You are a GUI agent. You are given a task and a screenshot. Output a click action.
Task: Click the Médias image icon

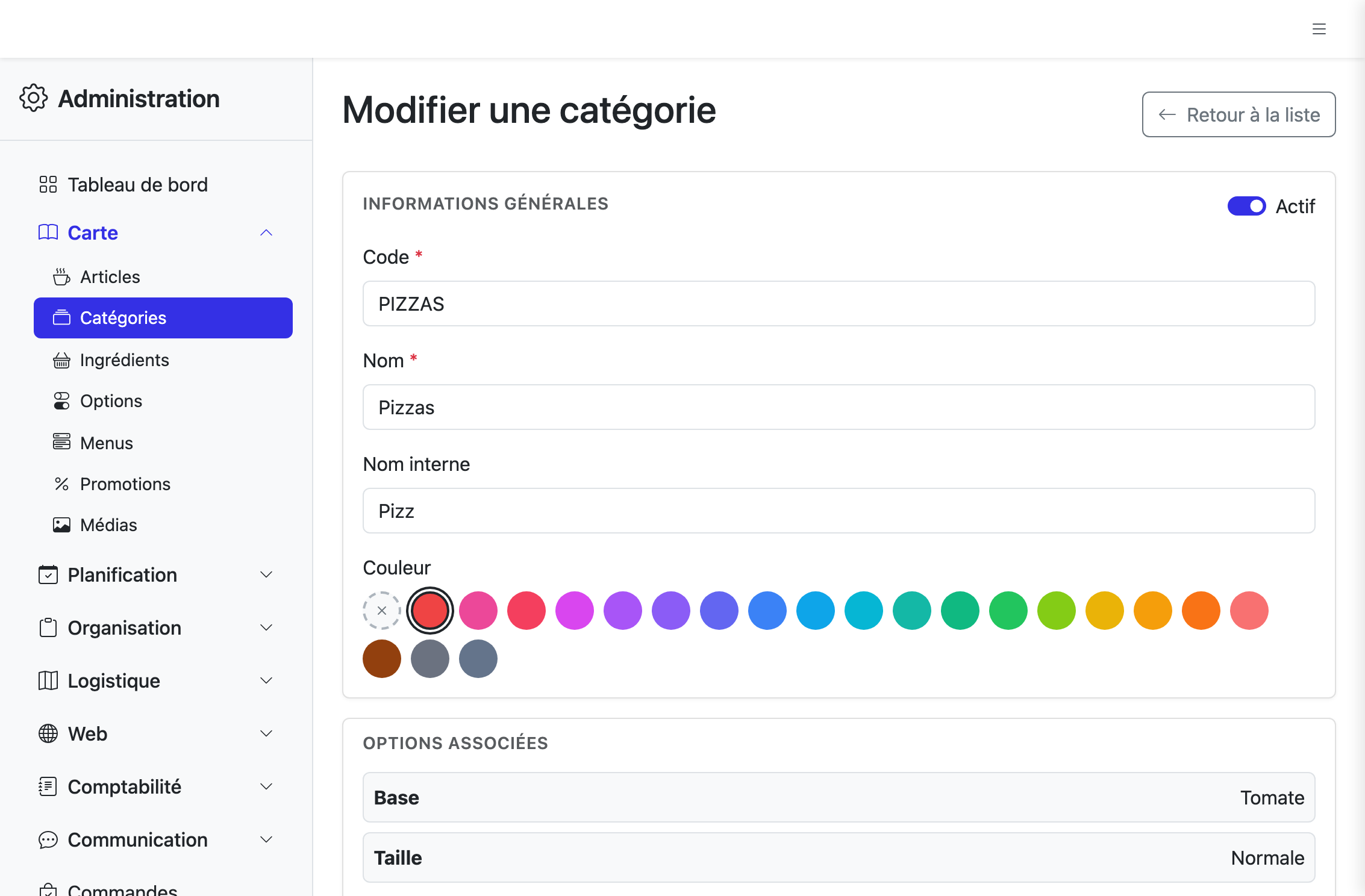tap(61, 525)
